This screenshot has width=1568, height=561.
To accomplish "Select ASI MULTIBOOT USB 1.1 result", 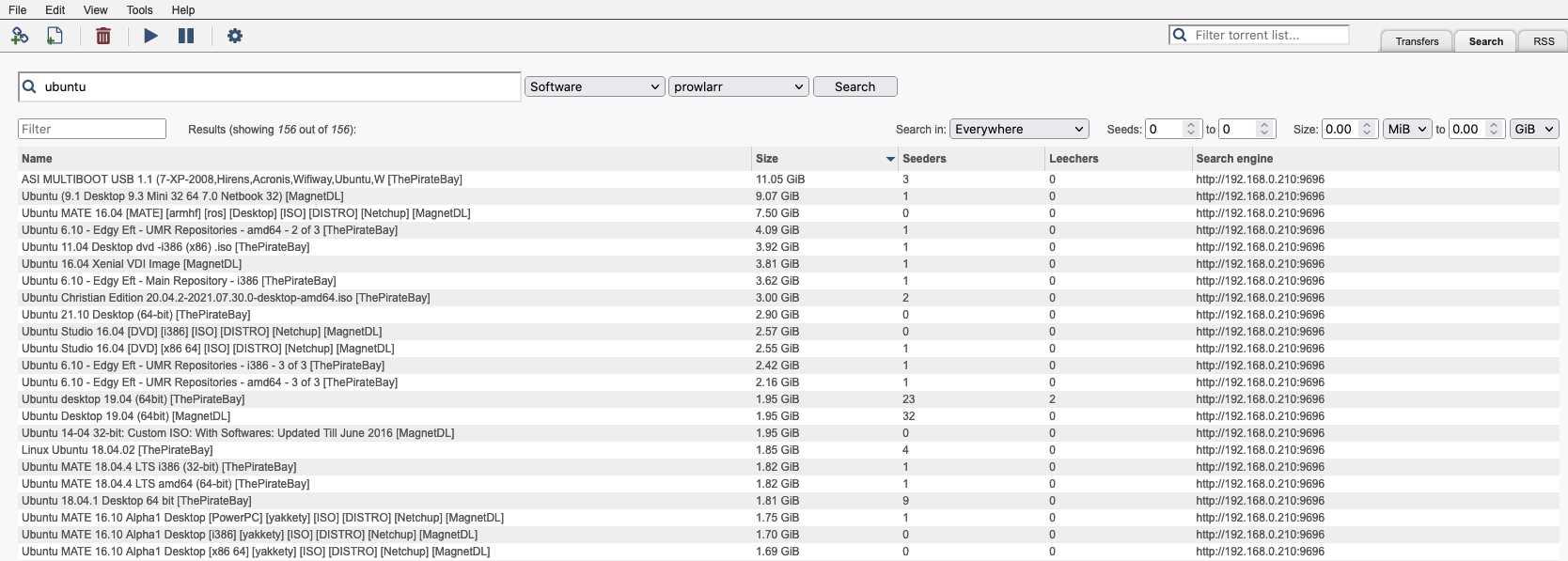I will 788,179.
